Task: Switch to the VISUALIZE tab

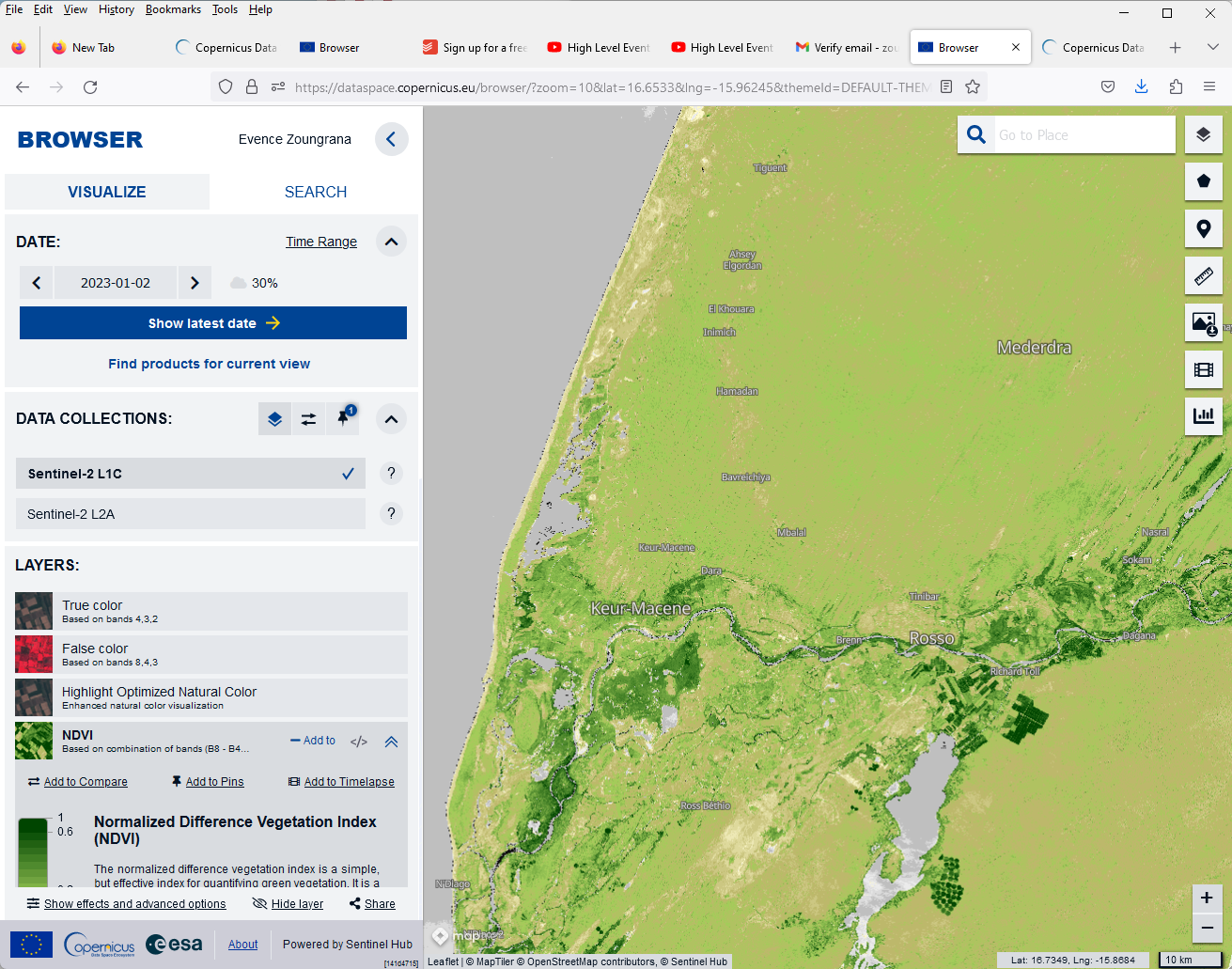Action: (x=107, y=192)
